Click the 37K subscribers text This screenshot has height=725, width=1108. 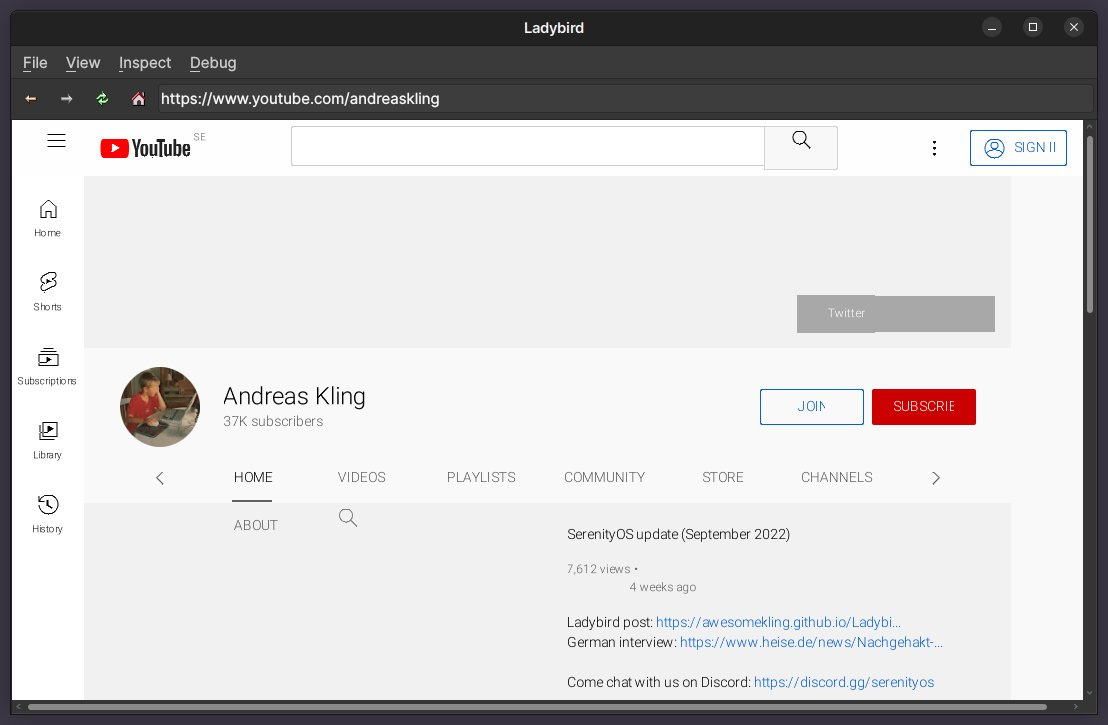(x=273, y=421)
